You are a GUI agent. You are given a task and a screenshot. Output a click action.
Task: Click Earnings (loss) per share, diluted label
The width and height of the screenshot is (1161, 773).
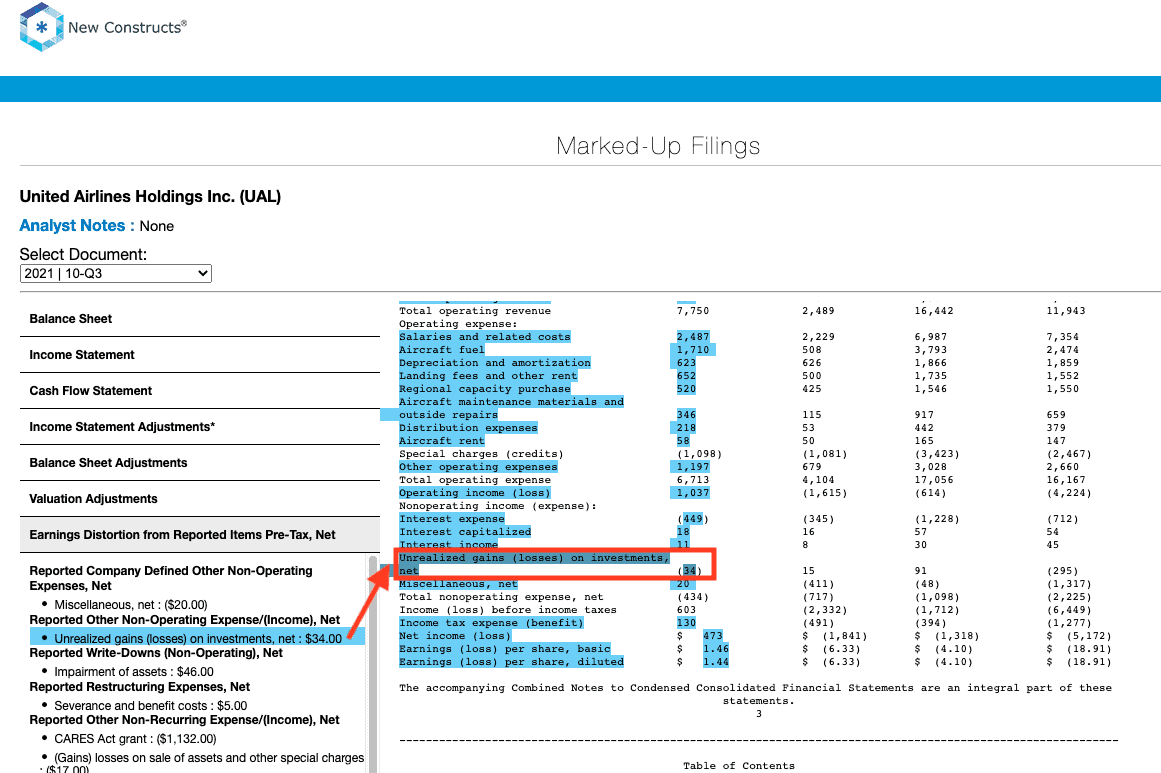pos(512,662)
